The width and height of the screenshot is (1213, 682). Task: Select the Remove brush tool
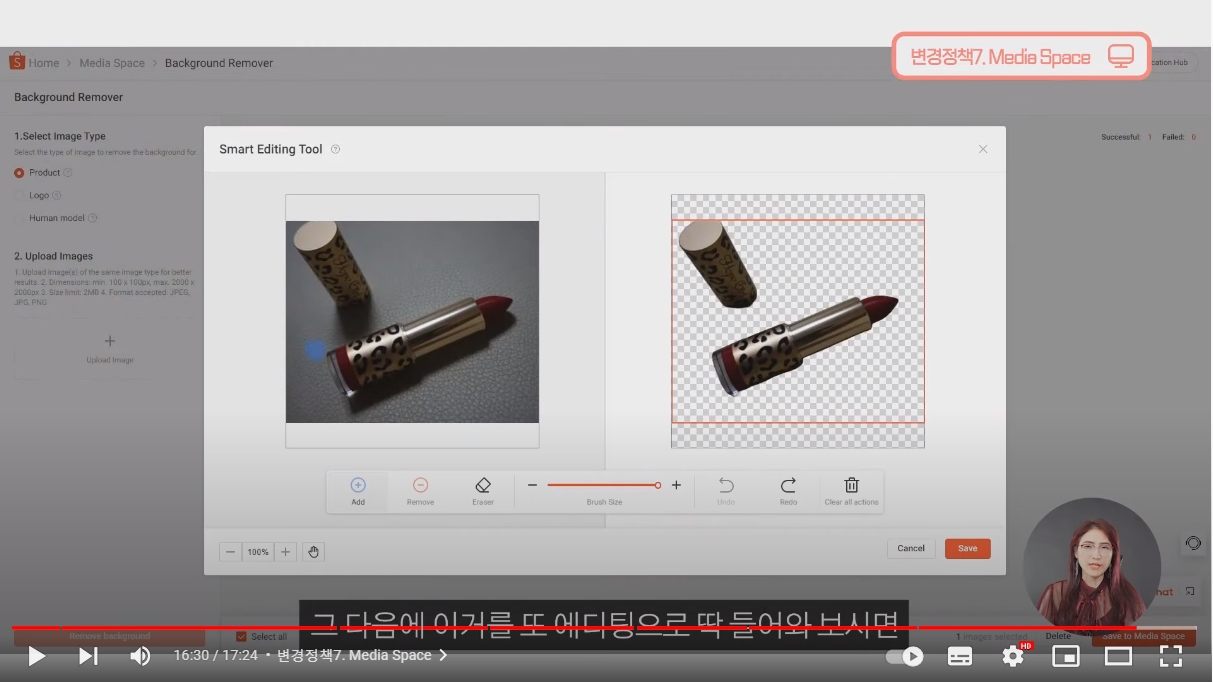tap(420, 491)
